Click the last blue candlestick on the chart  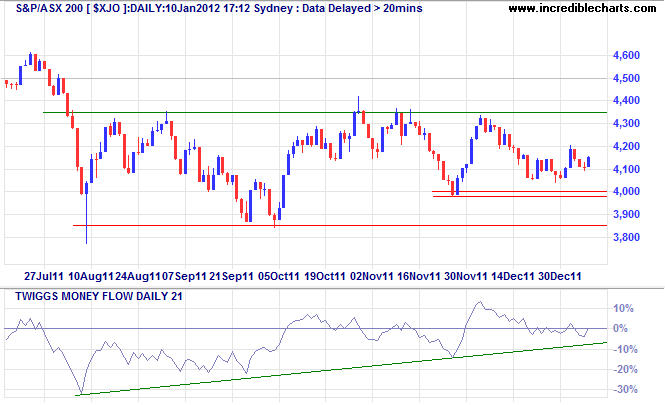point(588,162)
